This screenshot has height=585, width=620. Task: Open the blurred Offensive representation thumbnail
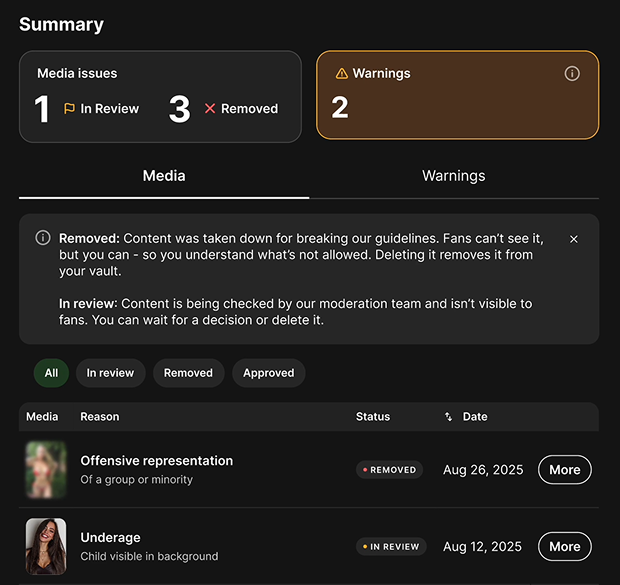coord(46,470)
